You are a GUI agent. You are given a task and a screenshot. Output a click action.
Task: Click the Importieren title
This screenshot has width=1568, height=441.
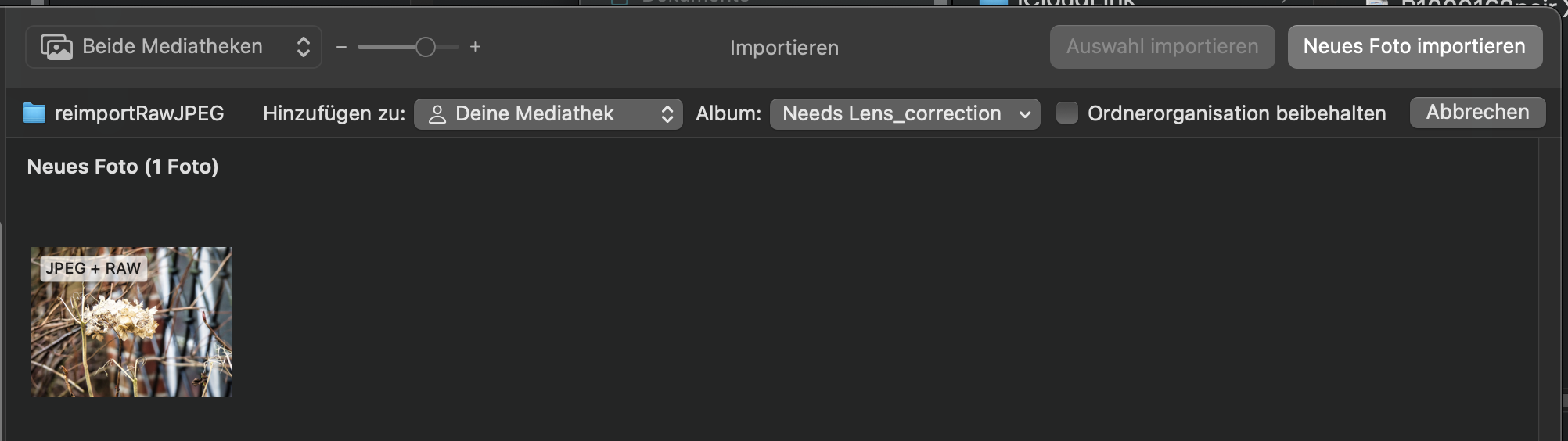tap(784, 48)
